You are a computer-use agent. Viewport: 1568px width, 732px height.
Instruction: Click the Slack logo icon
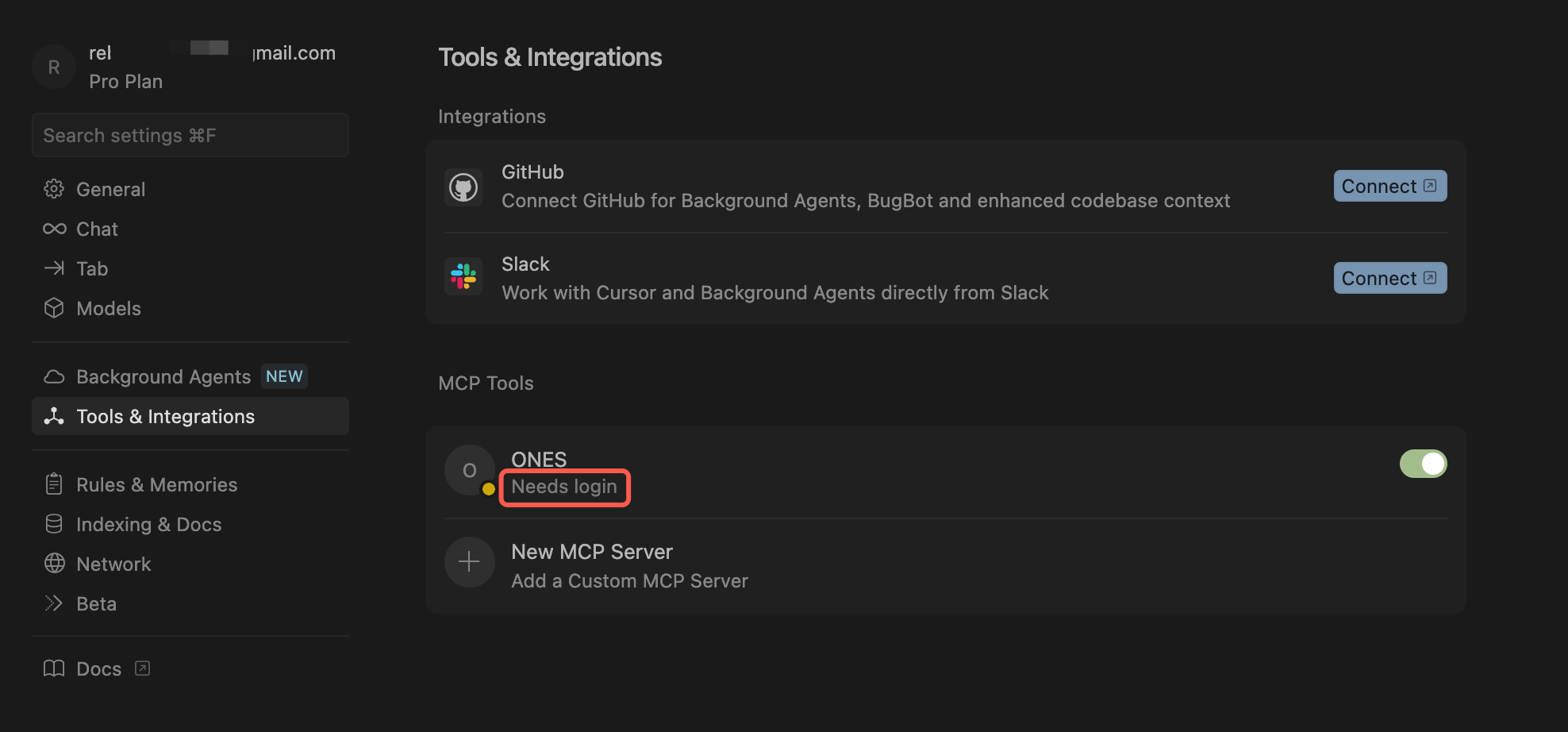(463, 277)
